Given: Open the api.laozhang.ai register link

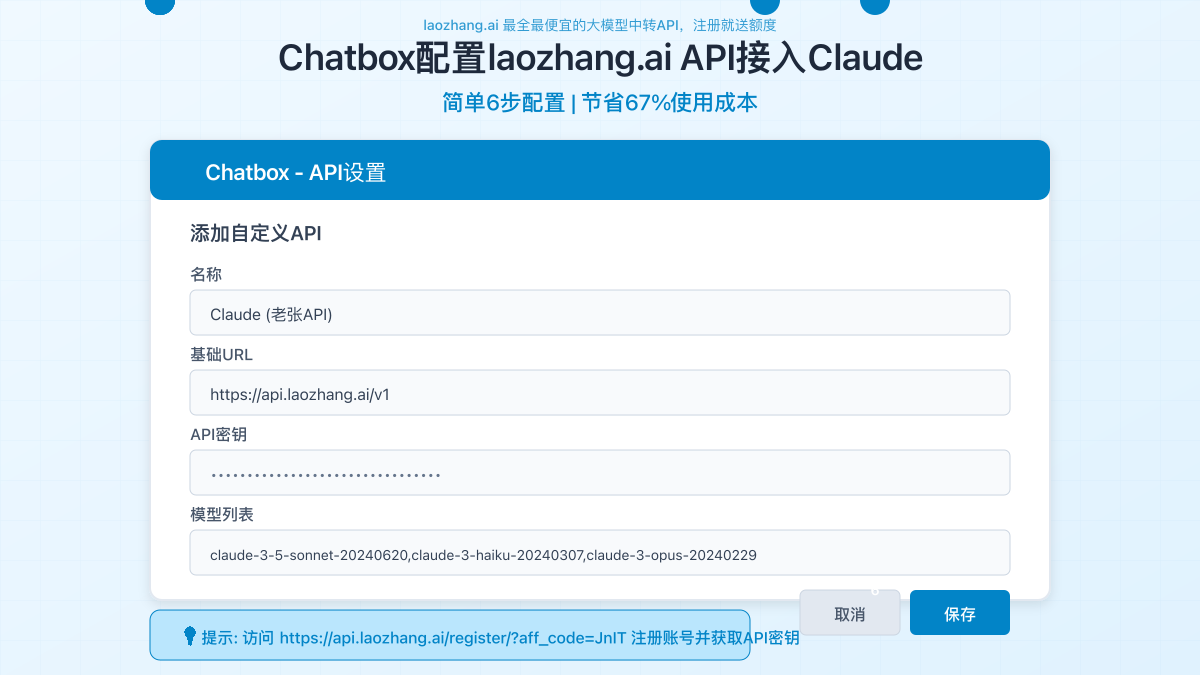Looking at the screenshot, I should (451, 638).
